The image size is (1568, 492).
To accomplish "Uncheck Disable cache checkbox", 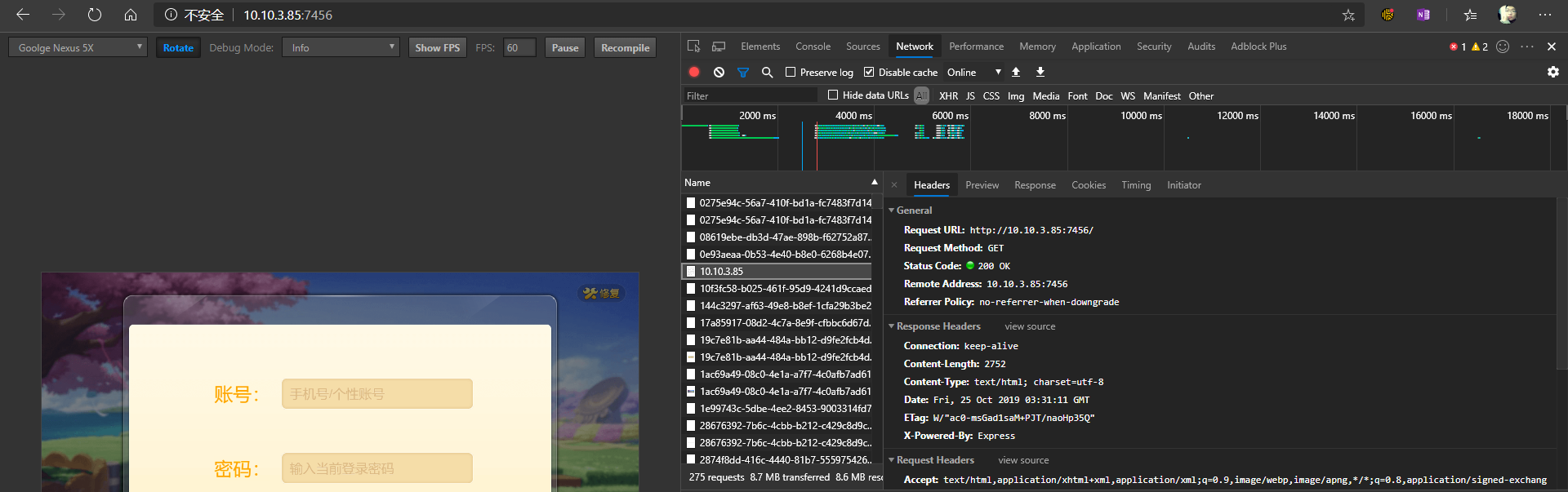I will point(869,72).
